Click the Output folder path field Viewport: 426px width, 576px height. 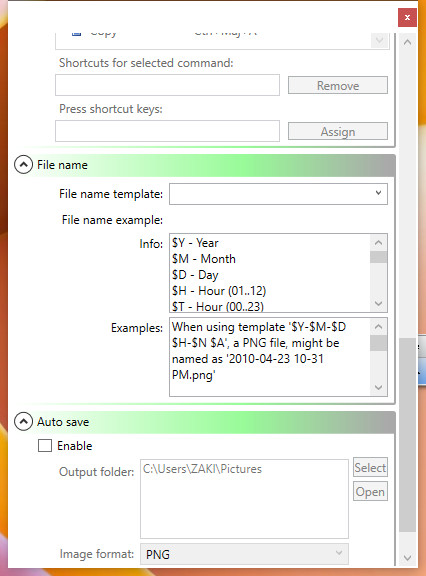coord(244,498)
